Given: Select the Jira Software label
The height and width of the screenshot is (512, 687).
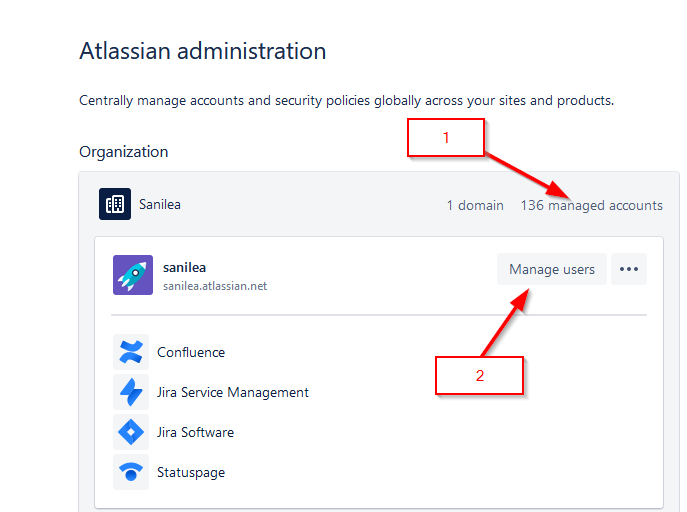Looking at the screenshot, I should 195,433.
